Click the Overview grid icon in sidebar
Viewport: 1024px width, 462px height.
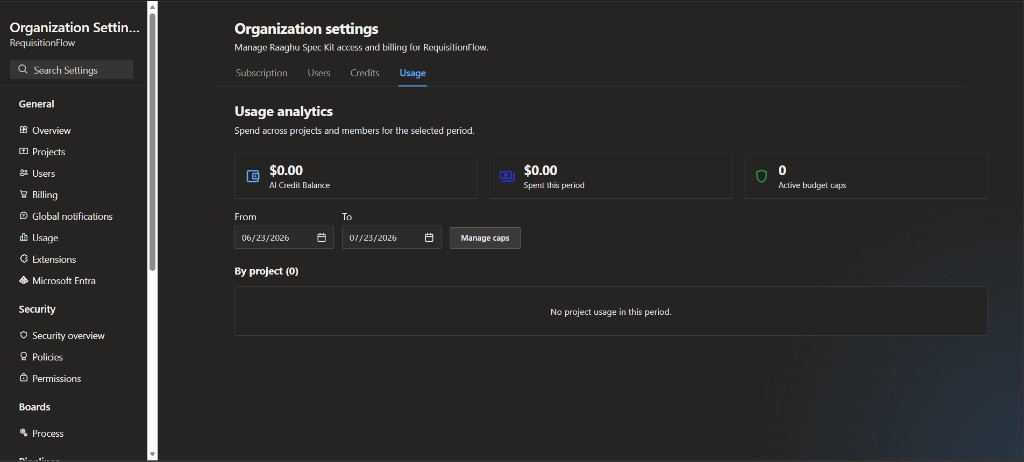(x=24, y=130)
